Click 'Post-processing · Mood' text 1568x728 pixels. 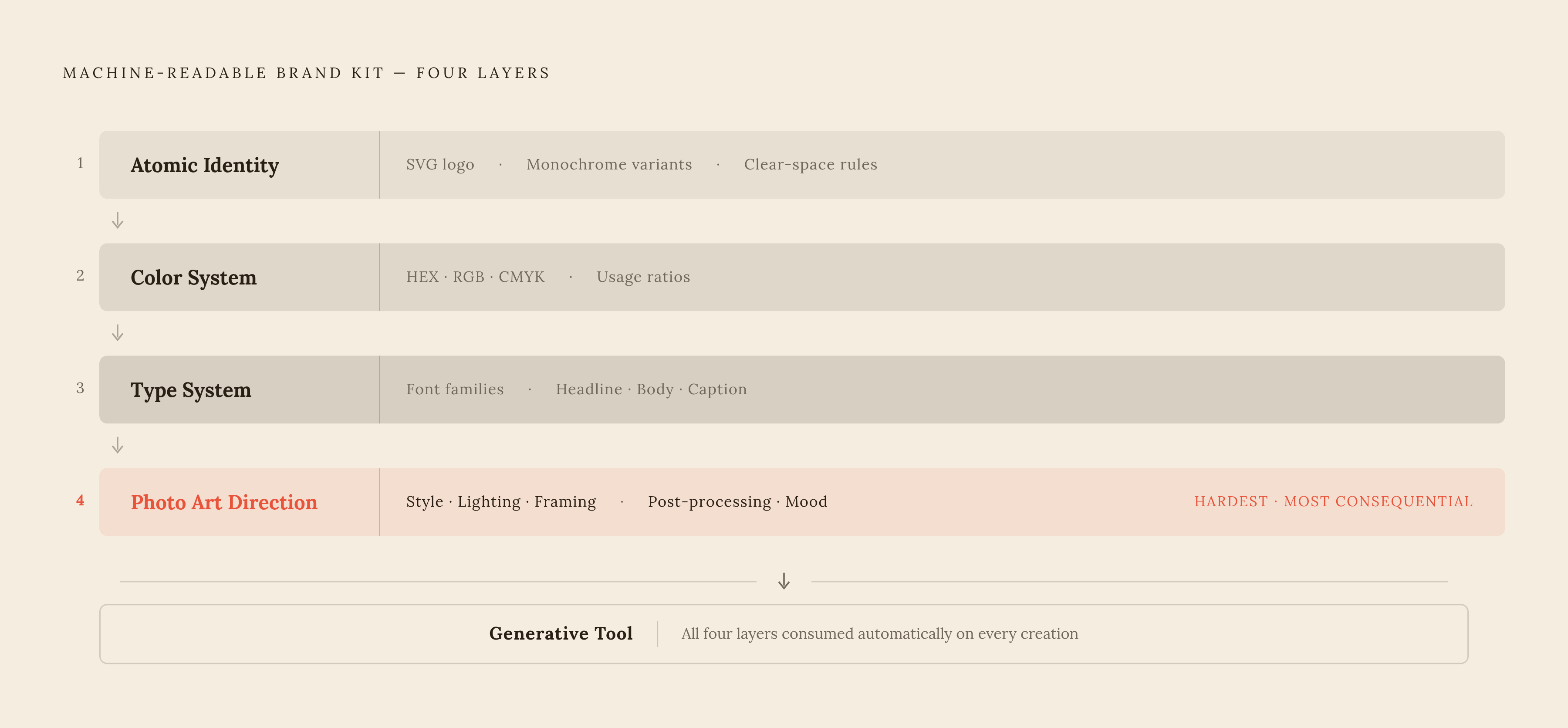737,501
